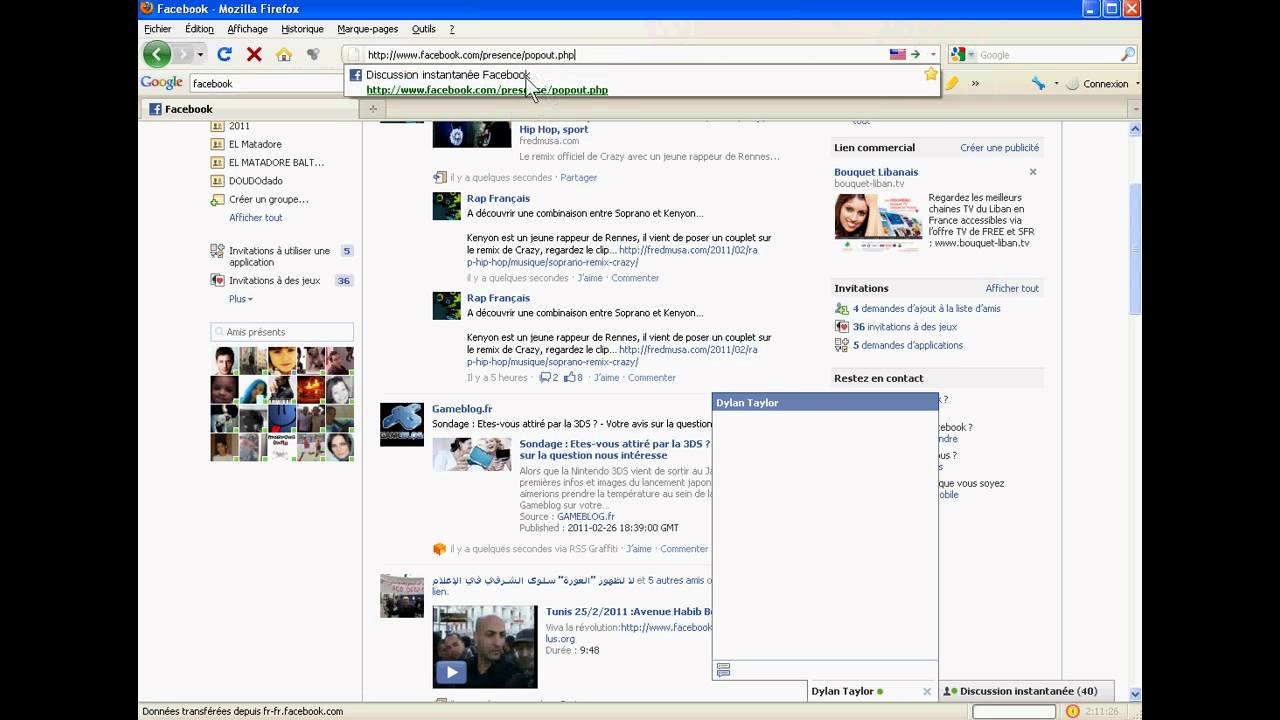Screen dimensions: 1280x720
Task: Click Créer une publicité link
Action: [x=999, y=147]
